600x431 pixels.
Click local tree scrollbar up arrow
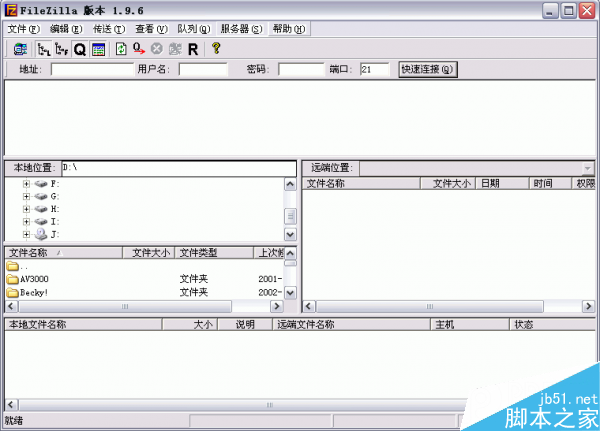click(290, 184)
